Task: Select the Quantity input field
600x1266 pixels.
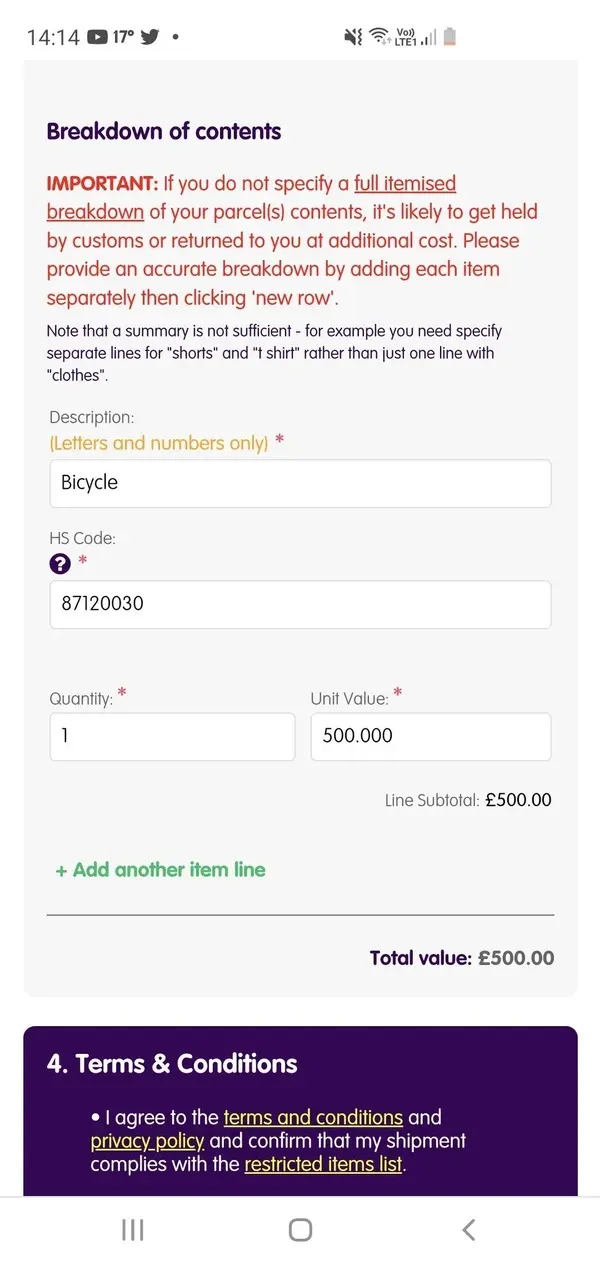Action: point(172,736)
